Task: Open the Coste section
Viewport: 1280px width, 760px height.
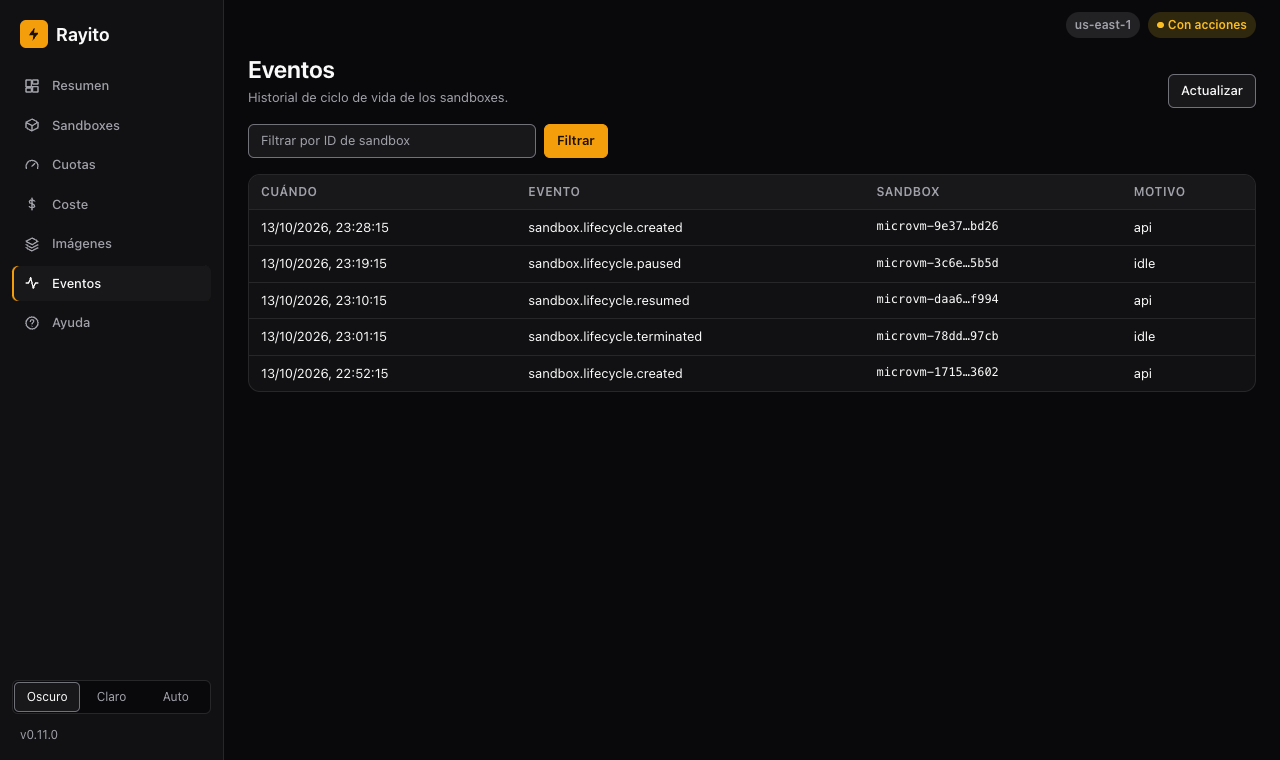Action: [x=112, y=205]
